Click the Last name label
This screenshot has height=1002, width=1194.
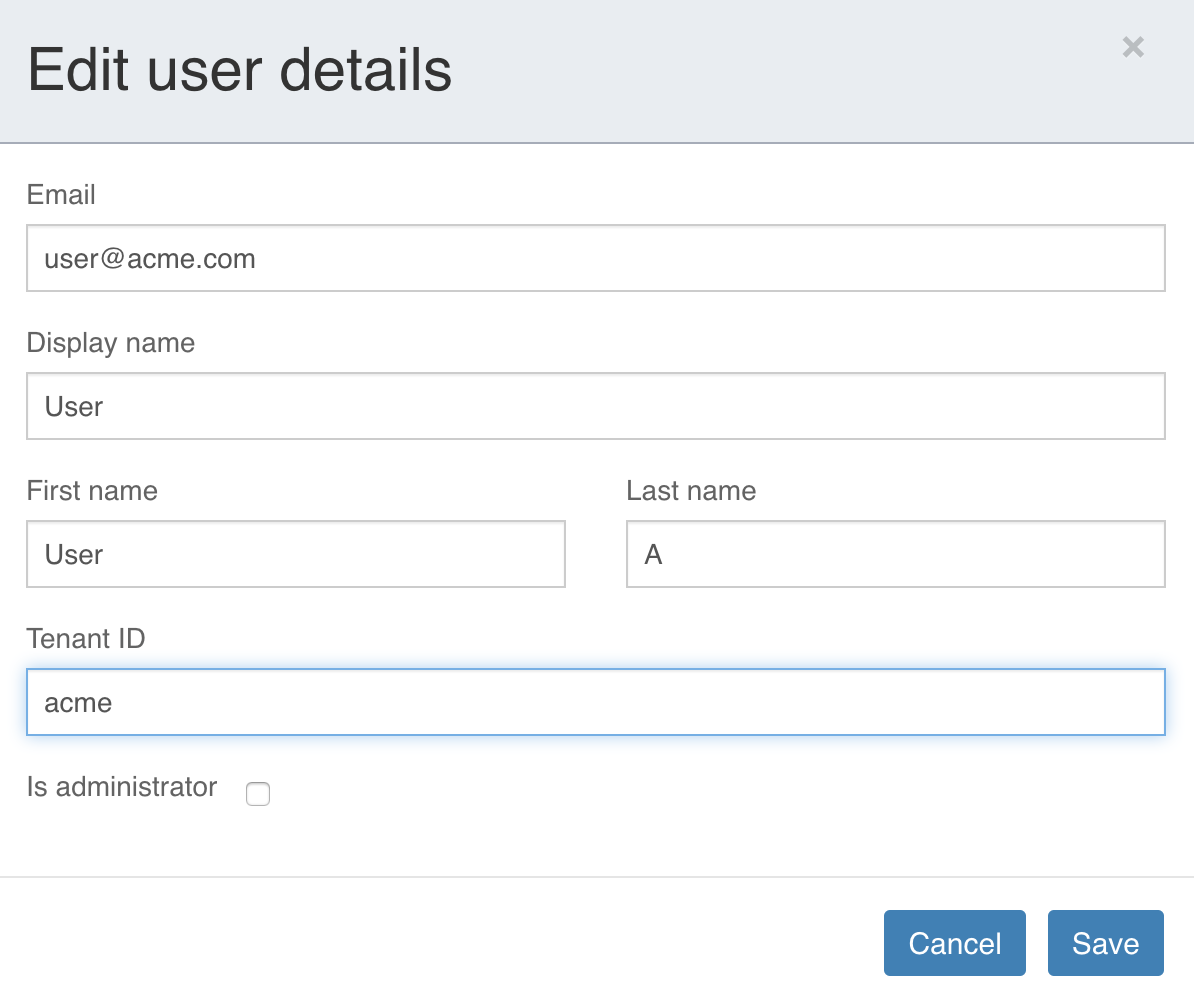coord(690,491)
